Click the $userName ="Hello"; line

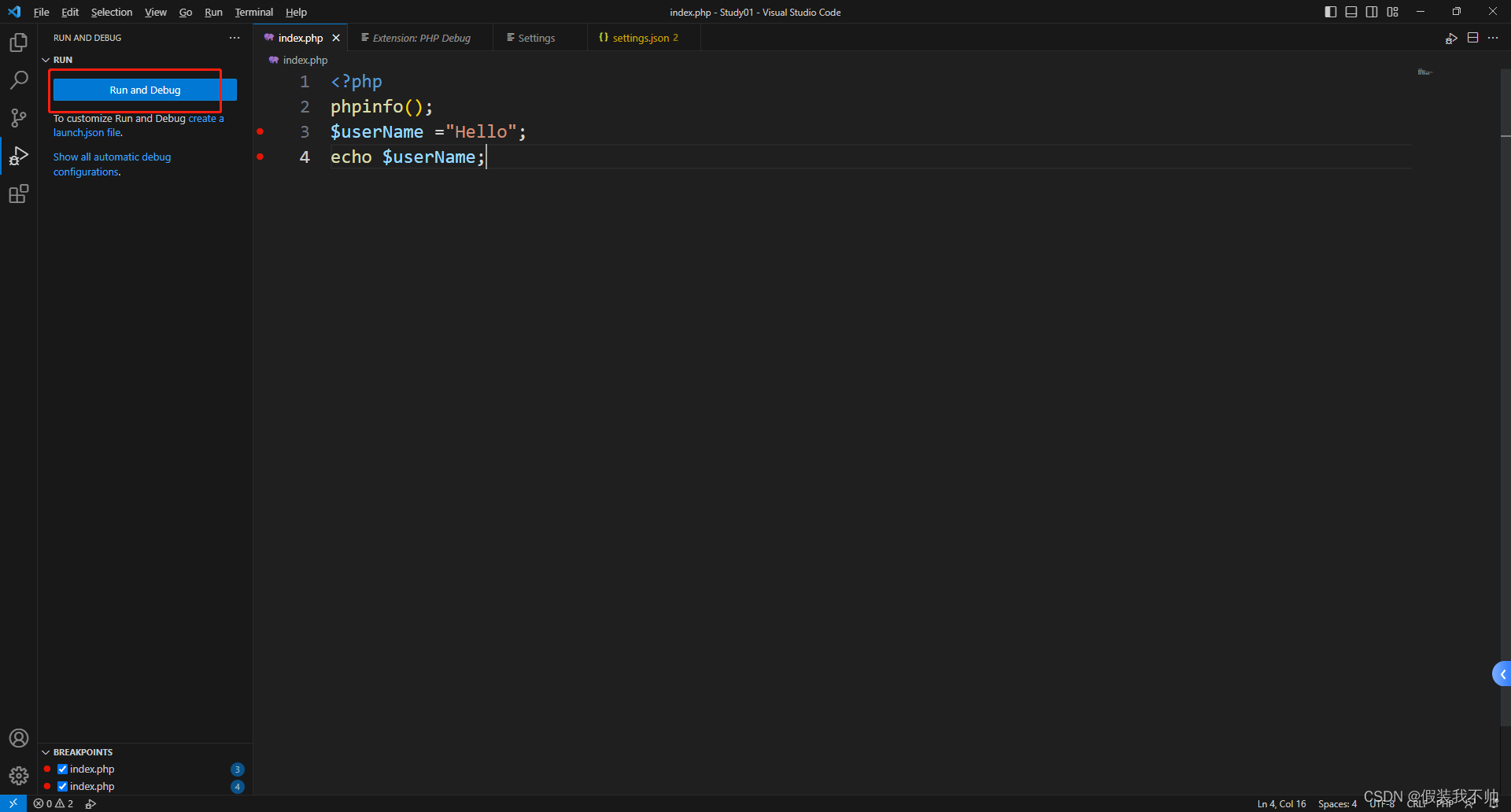coord(428,131)
